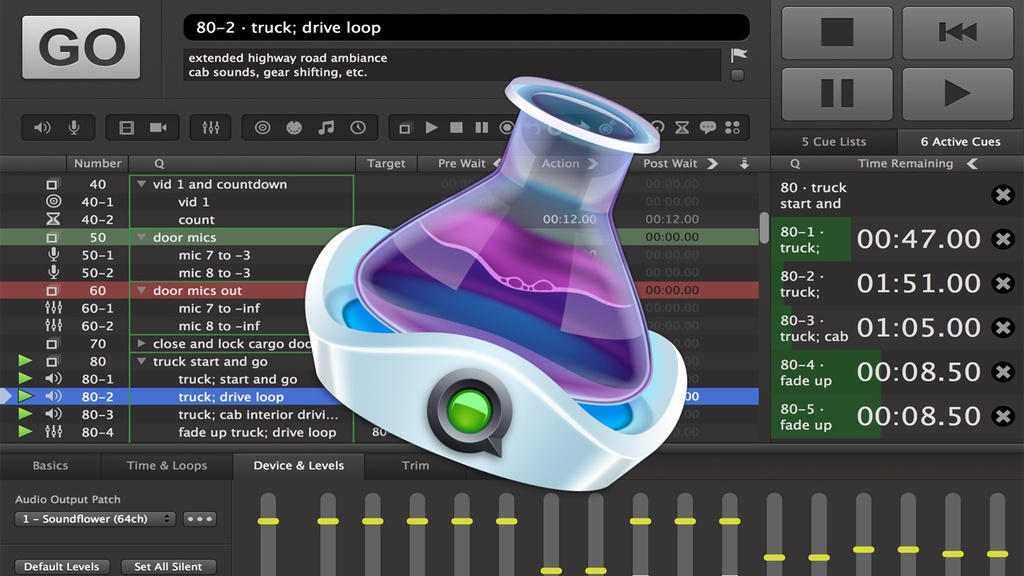Click the first yellow level fader

click(x=267, y=521)
